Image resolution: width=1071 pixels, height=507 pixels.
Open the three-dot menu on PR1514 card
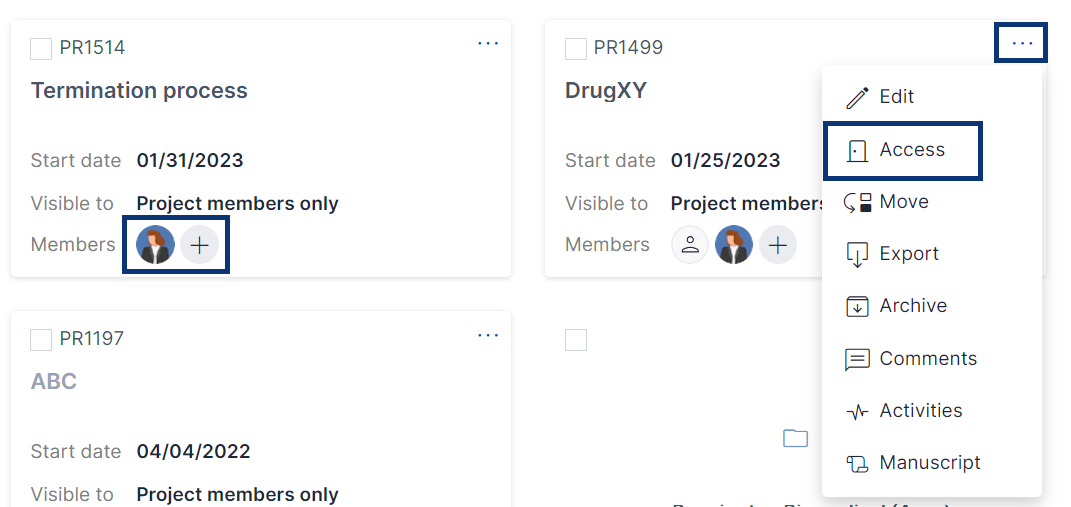[x=488, y=44]
